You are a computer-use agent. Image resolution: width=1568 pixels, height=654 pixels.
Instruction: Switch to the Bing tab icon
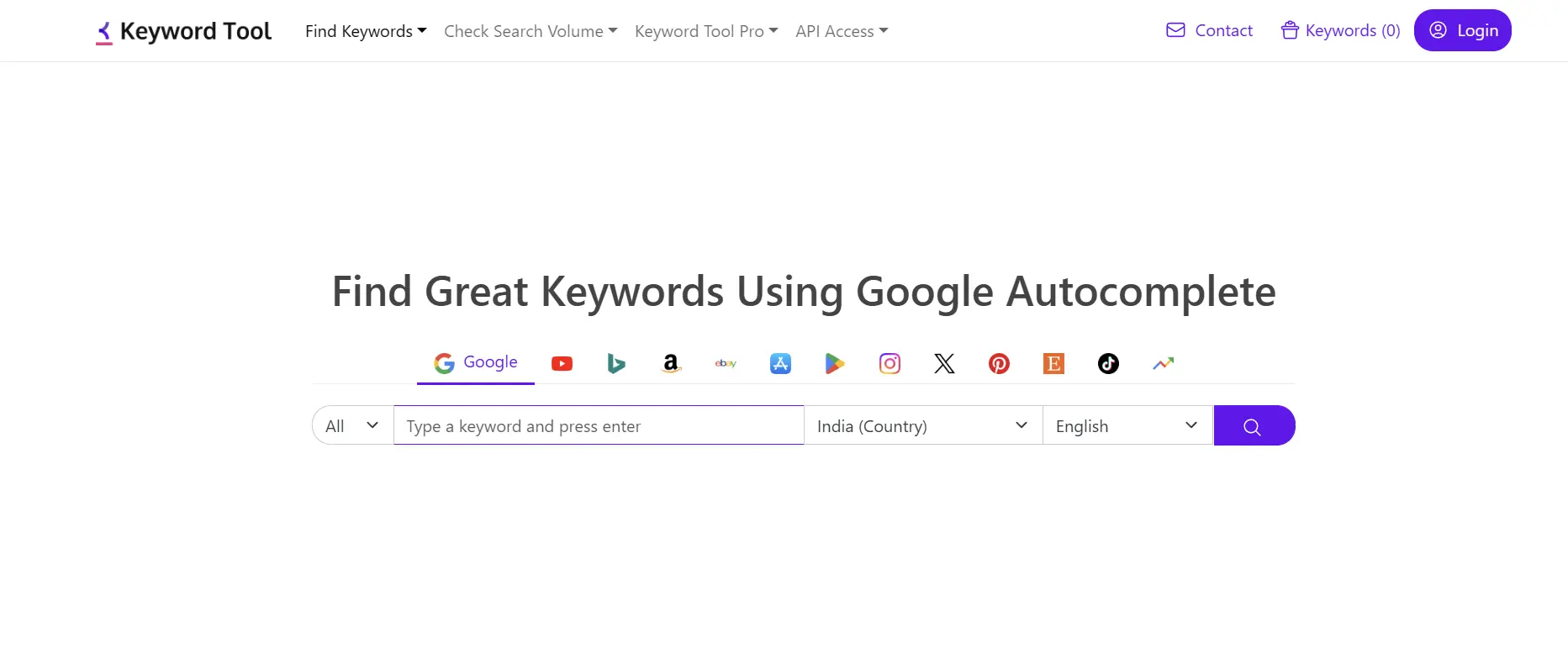click(x=616, y=363)
